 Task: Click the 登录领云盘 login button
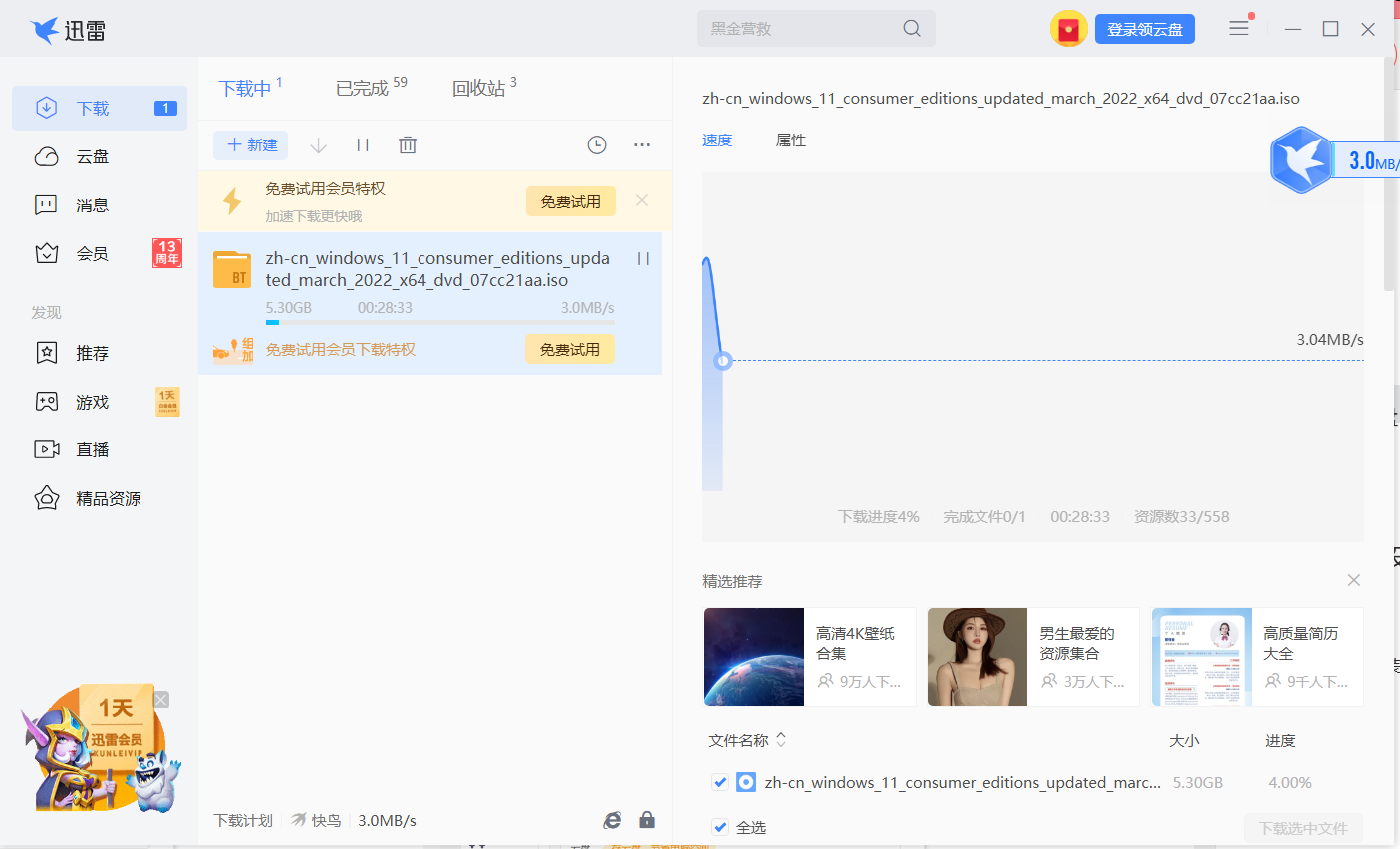pyautogui.click(x=1144, y=28)
